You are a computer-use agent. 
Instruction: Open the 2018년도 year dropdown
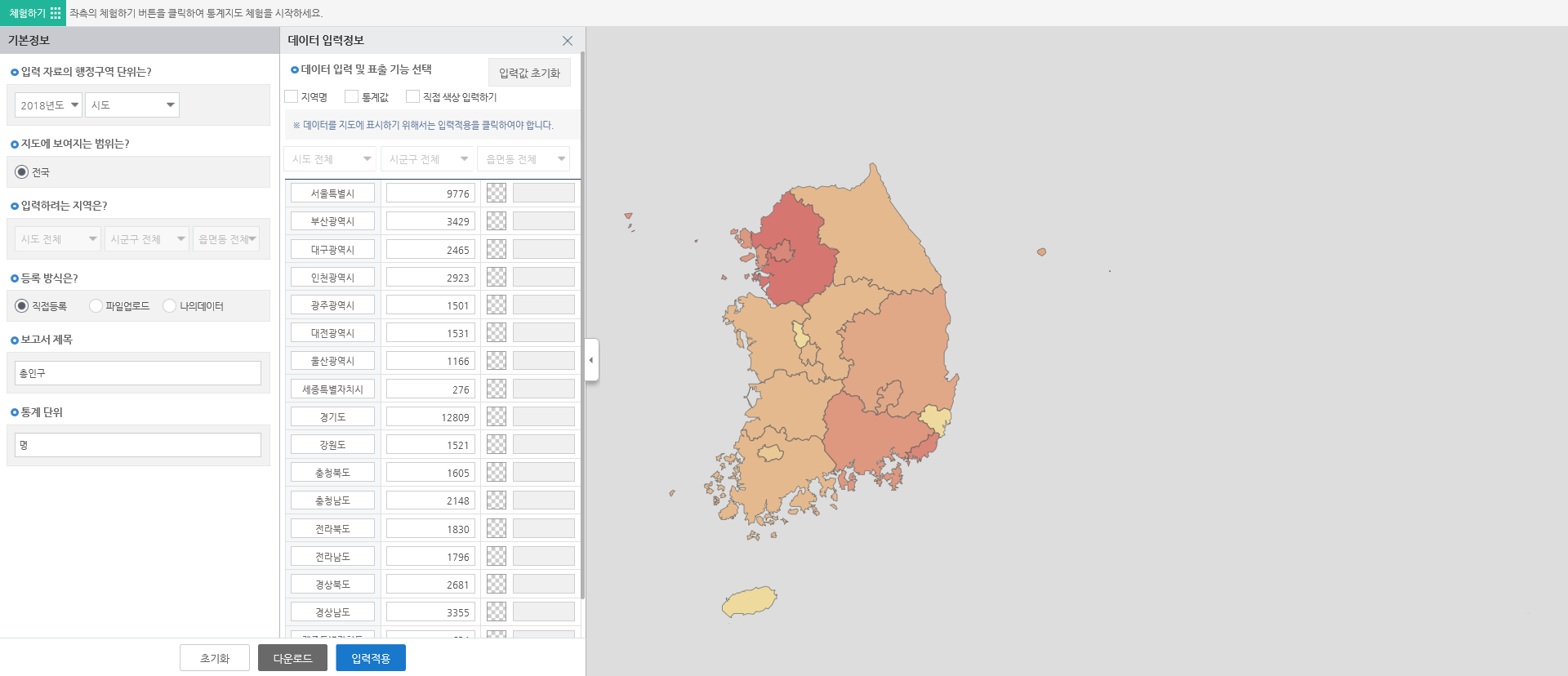pyautogui.click(x=49, y=105)
